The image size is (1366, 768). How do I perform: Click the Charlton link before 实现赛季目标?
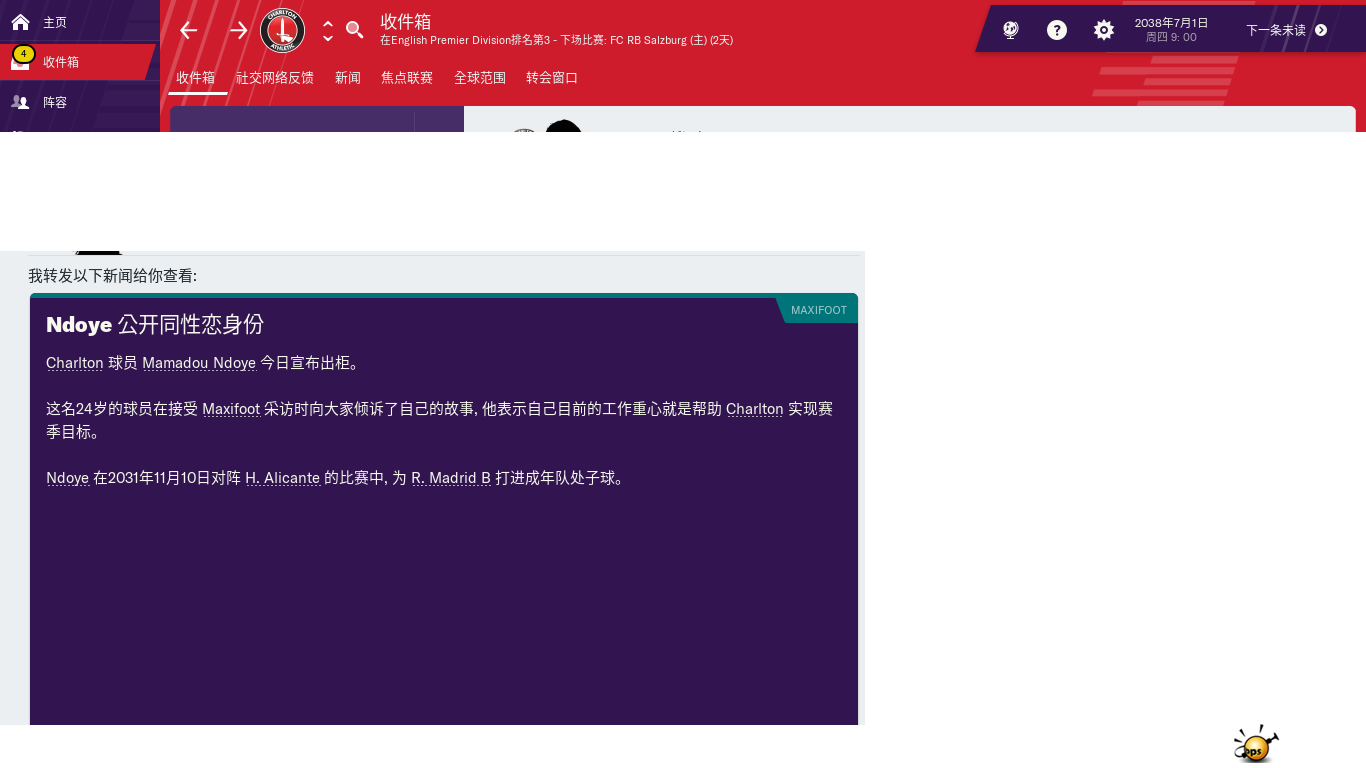click(x=755, y=409)
